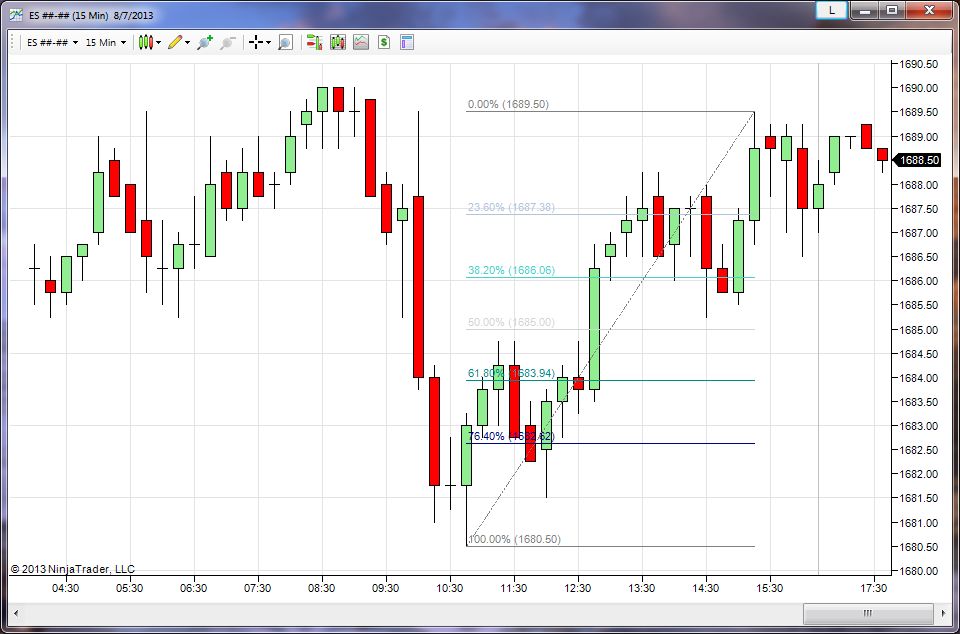Open the strategies dollar sign icon
This screenshot has width=960, height=634.
[384, 42]
